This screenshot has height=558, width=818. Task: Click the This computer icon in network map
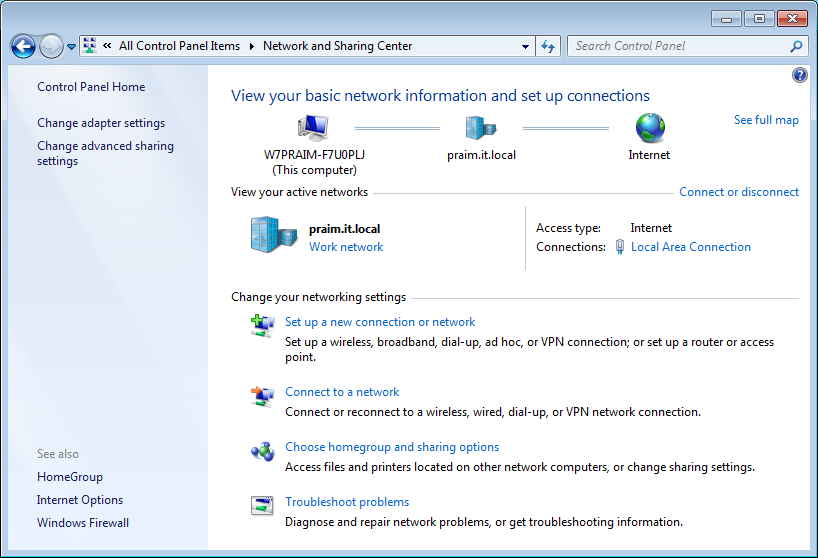(313, 128)
